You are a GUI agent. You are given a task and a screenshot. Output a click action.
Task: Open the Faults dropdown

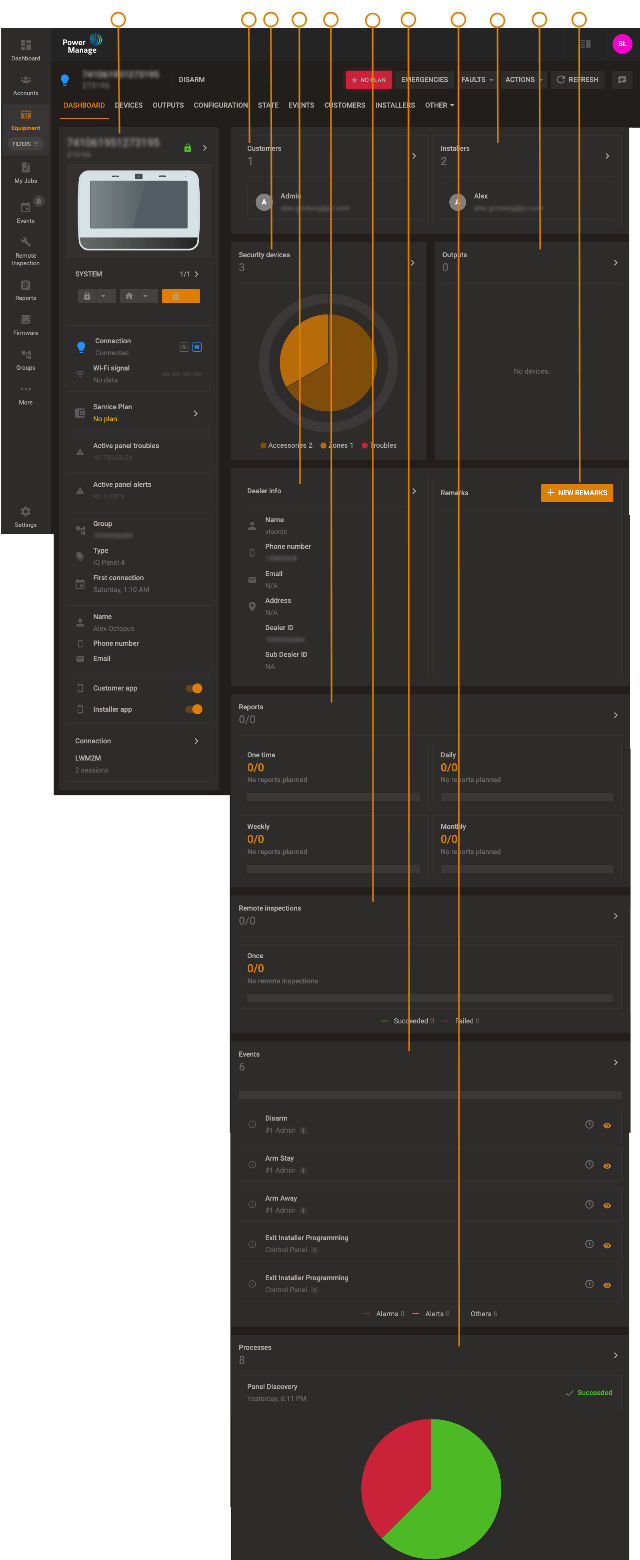pyautogui.click(x=477, y=80)
